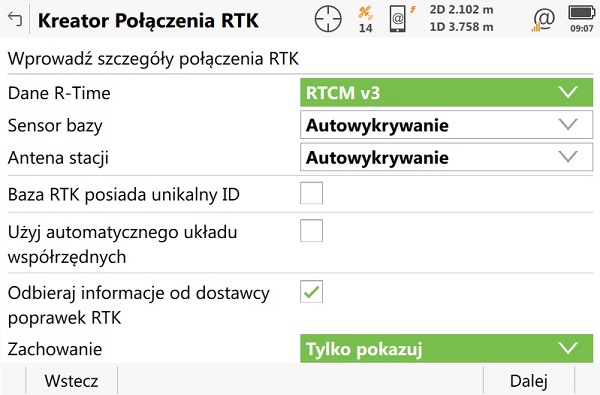Click the internet signal @ status icon
This screenshot has height=395, width=600.
[543, 20]
